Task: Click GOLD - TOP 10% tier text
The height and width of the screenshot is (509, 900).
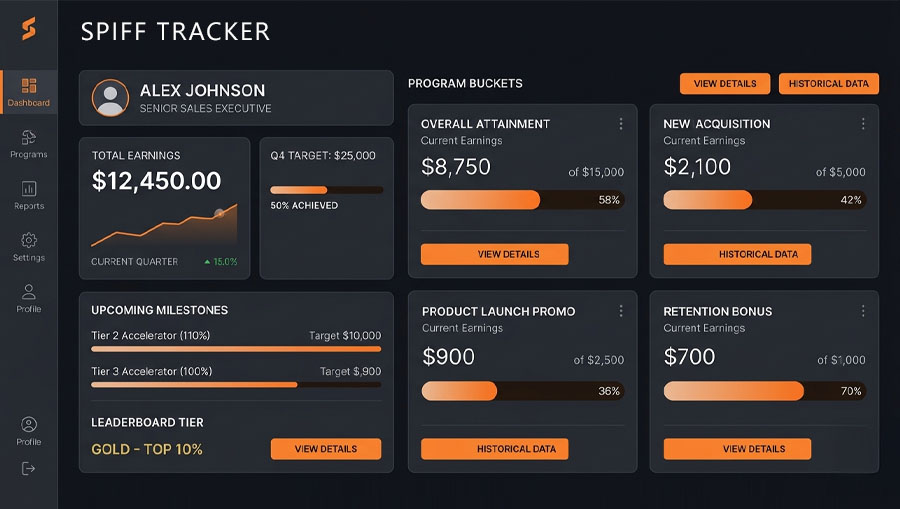Action: coord(147,449)
